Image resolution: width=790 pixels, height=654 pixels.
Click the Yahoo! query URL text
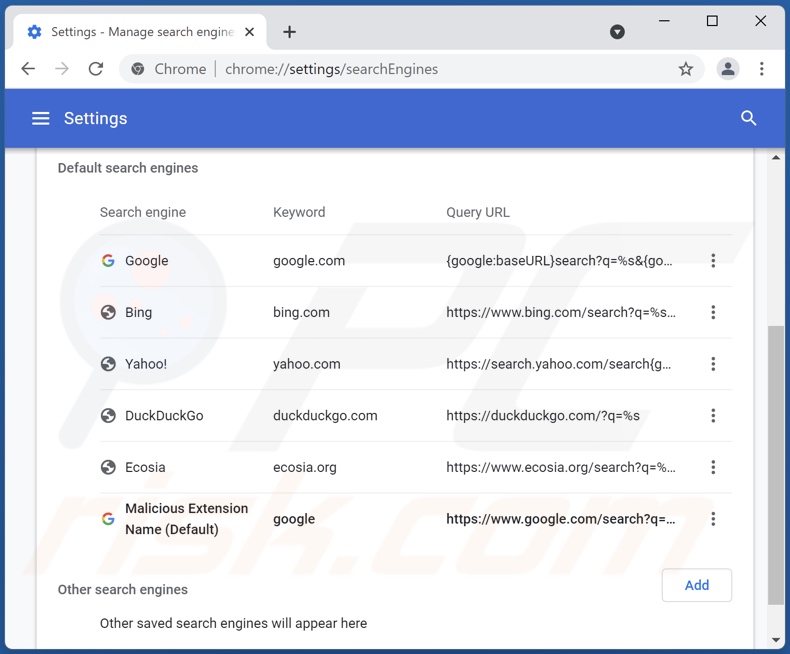558,364
